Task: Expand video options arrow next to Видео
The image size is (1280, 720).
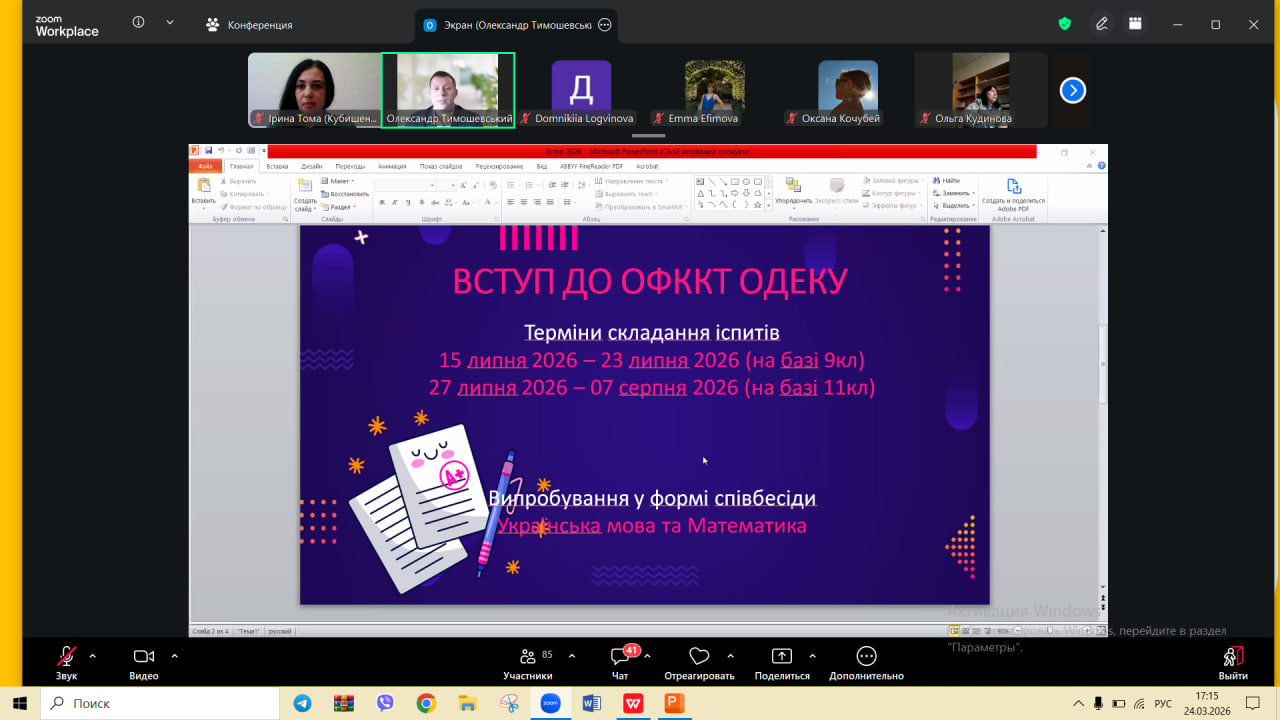Action: tap(174, 656)
